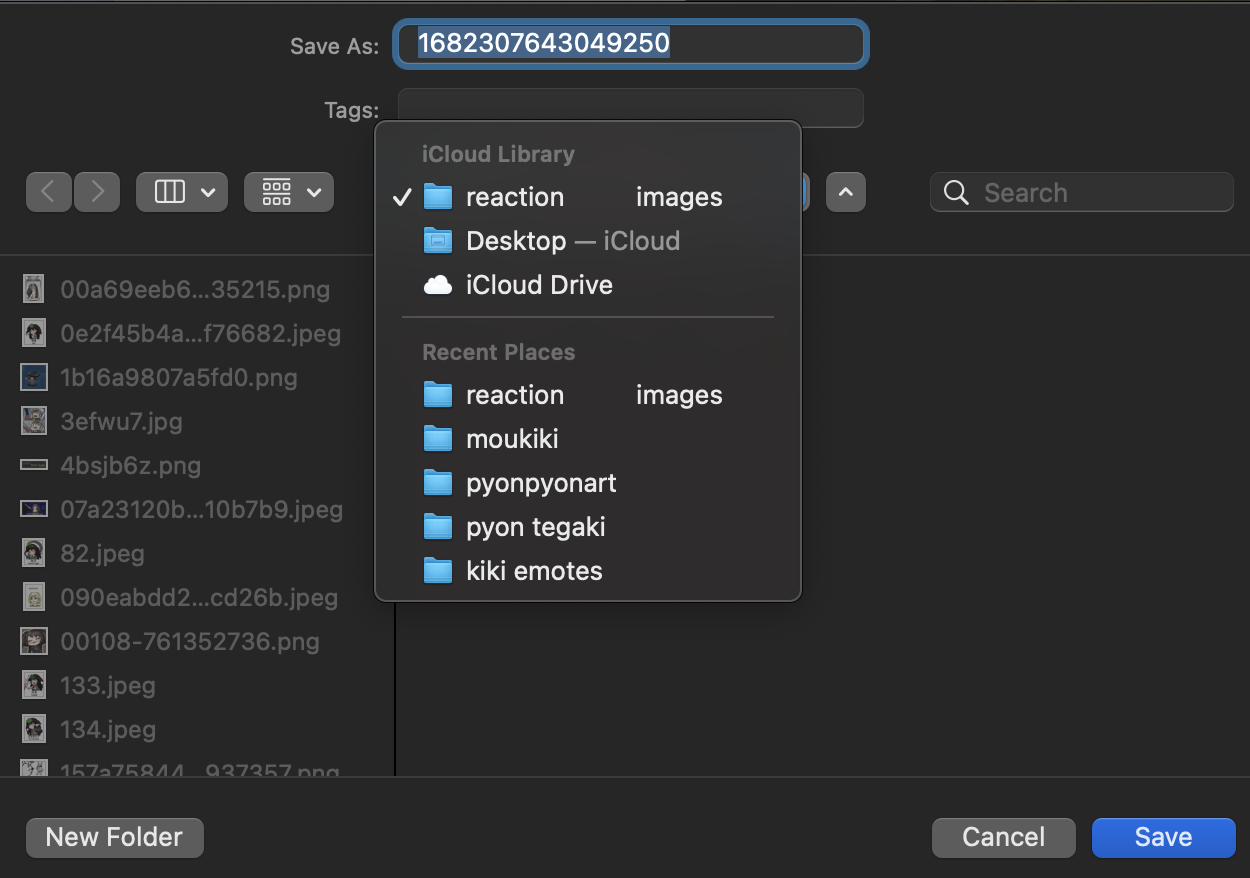Select the 3efwu7.jpg file thumbnail
Viewport: 1250px width, 878px height.
[34, 421]
